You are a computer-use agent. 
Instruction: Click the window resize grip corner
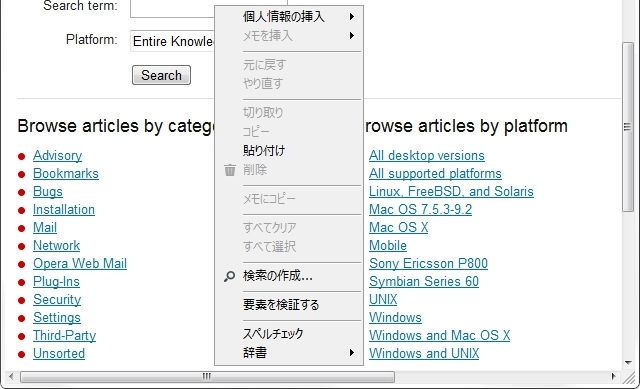point(629,378)
